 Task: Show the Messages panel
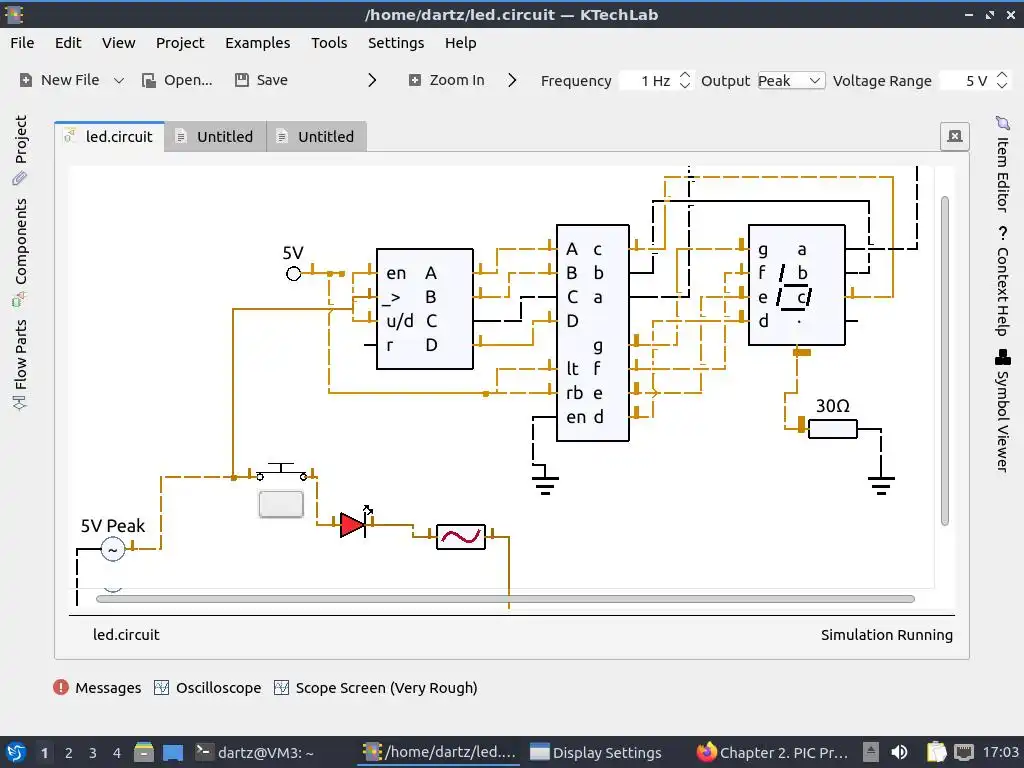click(x=97, y=688)
